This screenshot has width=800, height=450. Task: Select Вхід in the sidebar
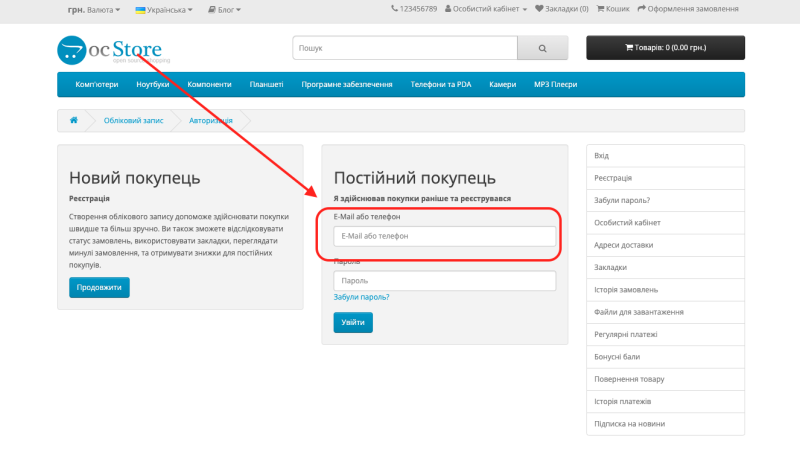click(665, 156)
